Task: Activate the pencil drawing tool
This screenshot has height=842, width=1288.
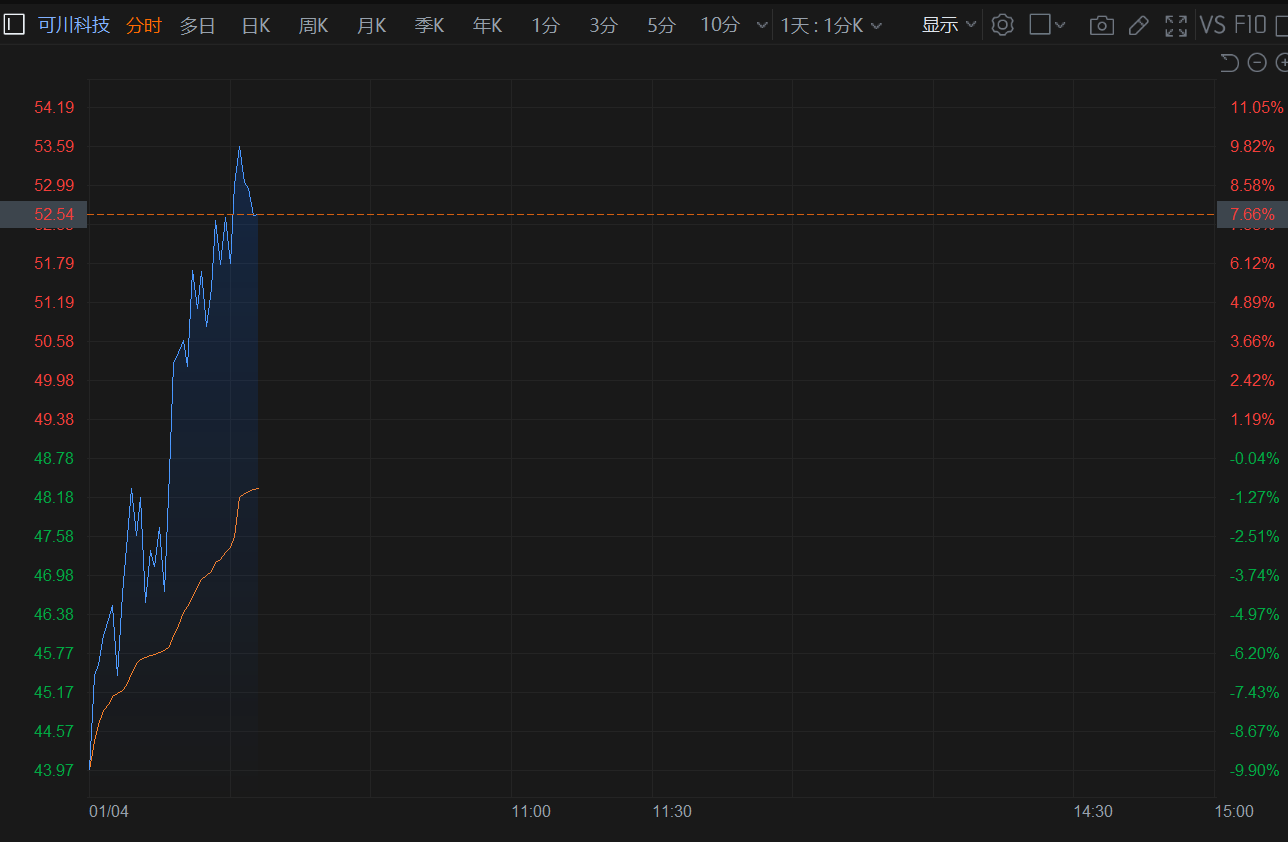Action: [x=1138, y=26]
